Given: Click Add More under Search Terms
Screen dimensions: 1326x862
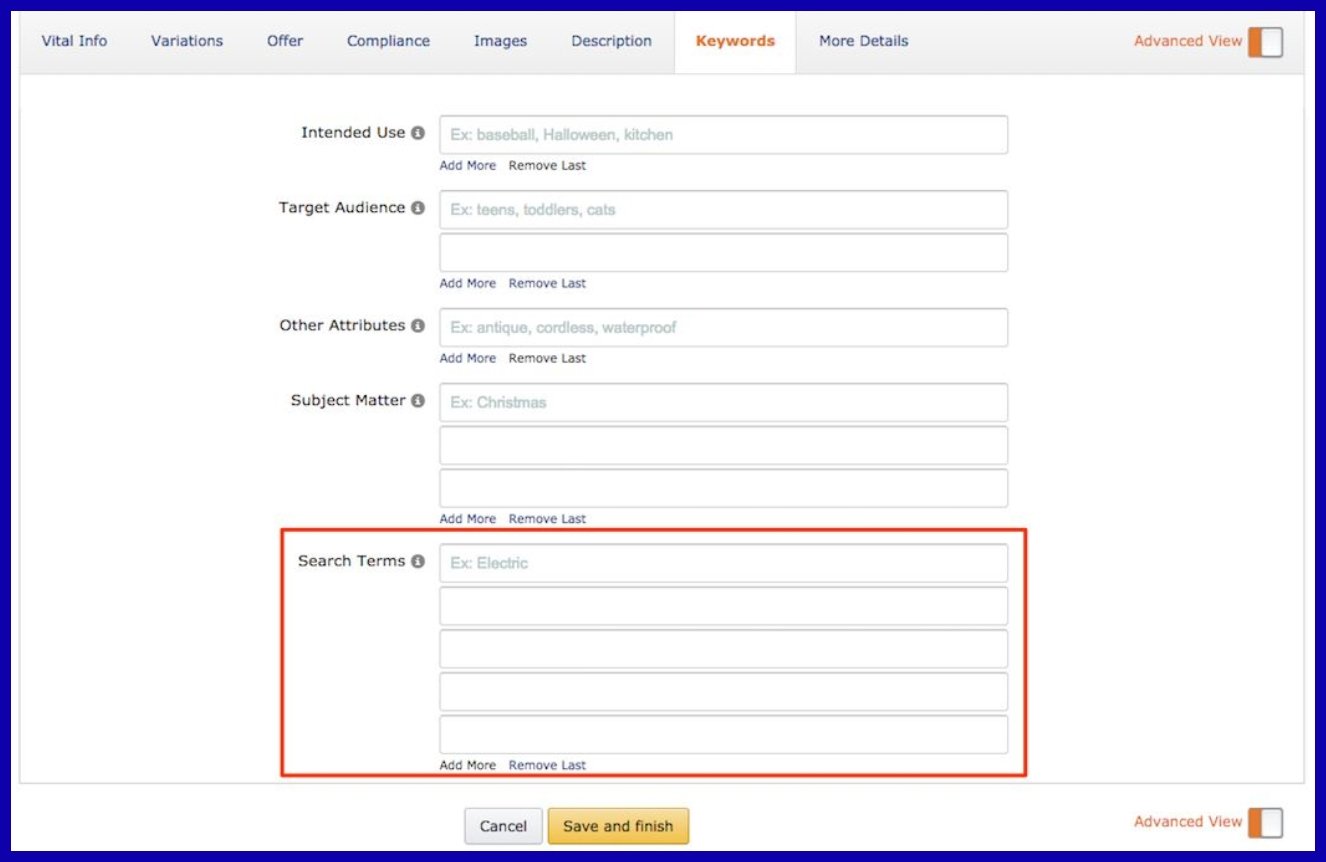Looking at the screenshot, I should tap(467, 765).
